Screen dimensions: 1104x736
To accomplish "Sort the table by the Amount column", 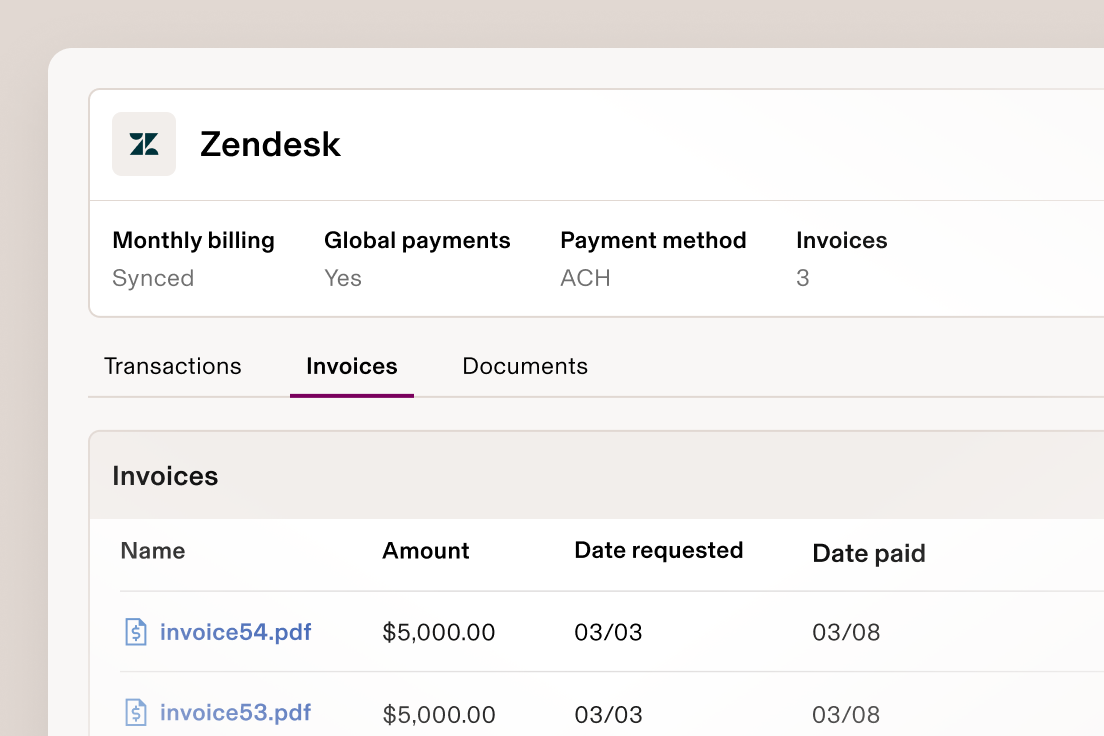I will [x=425, y=550].
